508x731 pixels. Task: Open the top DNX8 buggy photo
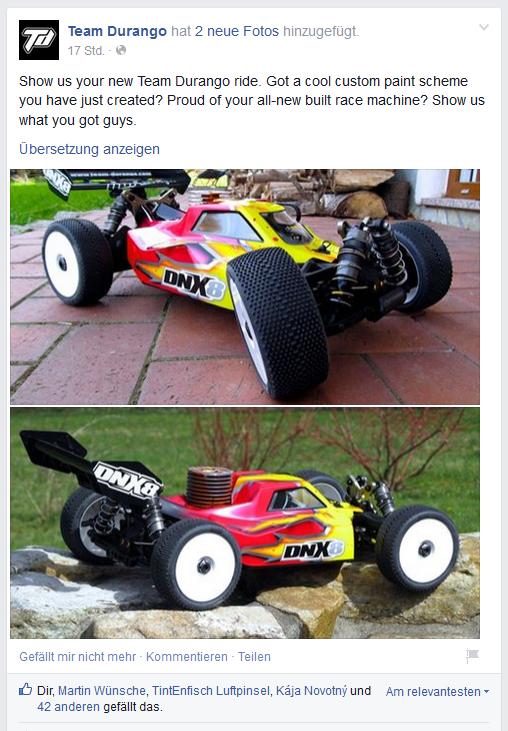click(245, 287)
